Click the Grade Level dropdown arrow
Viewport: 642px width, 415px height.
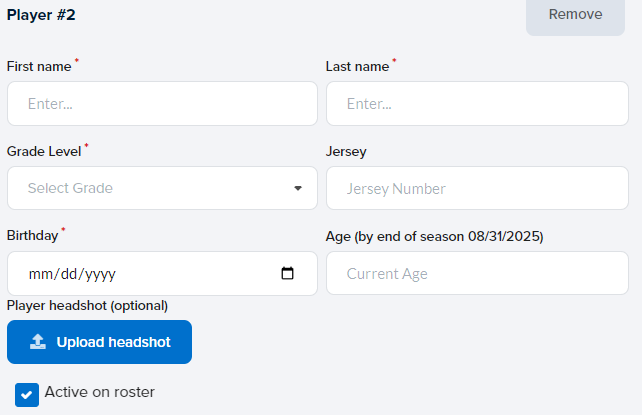(298, 188)
